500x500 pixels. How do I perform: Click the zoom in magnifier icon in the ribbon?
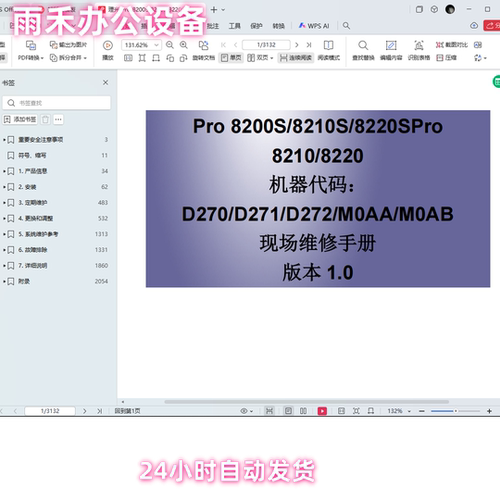pyautogui.click(x=183, y=45)
